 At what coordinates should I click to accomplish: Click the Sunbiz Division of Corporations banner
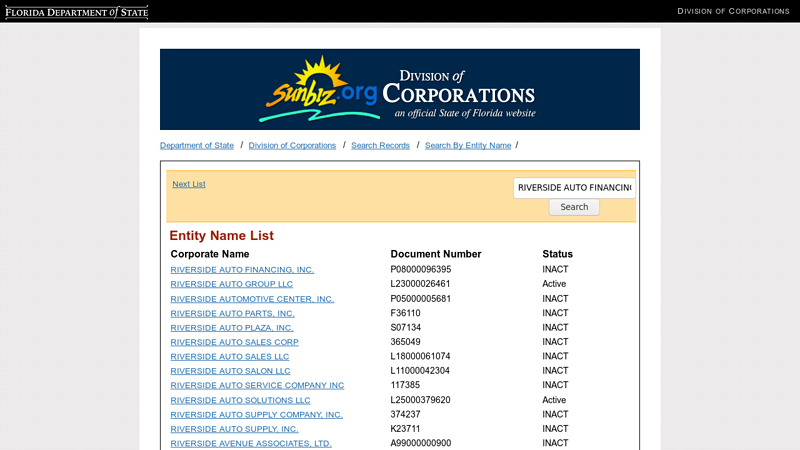click(x=399, y=89)
